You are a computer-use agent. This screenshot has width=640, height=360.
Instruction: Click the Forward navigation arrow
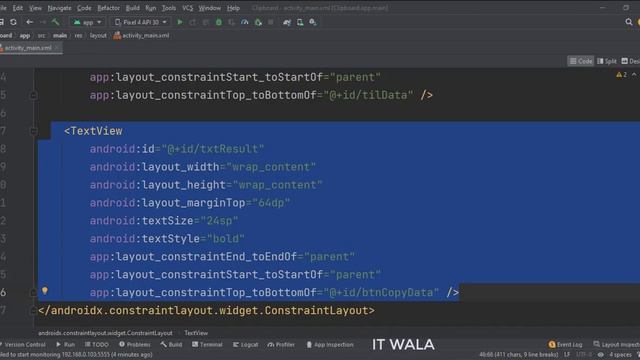coord(42,22)
